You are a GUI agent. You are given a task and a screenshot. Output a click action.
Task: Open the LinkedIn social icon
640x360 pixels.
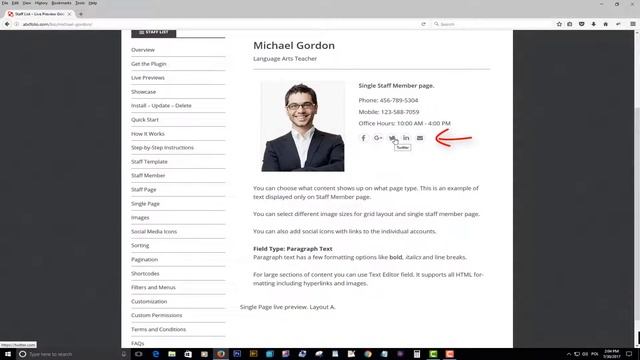click(x=406, y=138)
